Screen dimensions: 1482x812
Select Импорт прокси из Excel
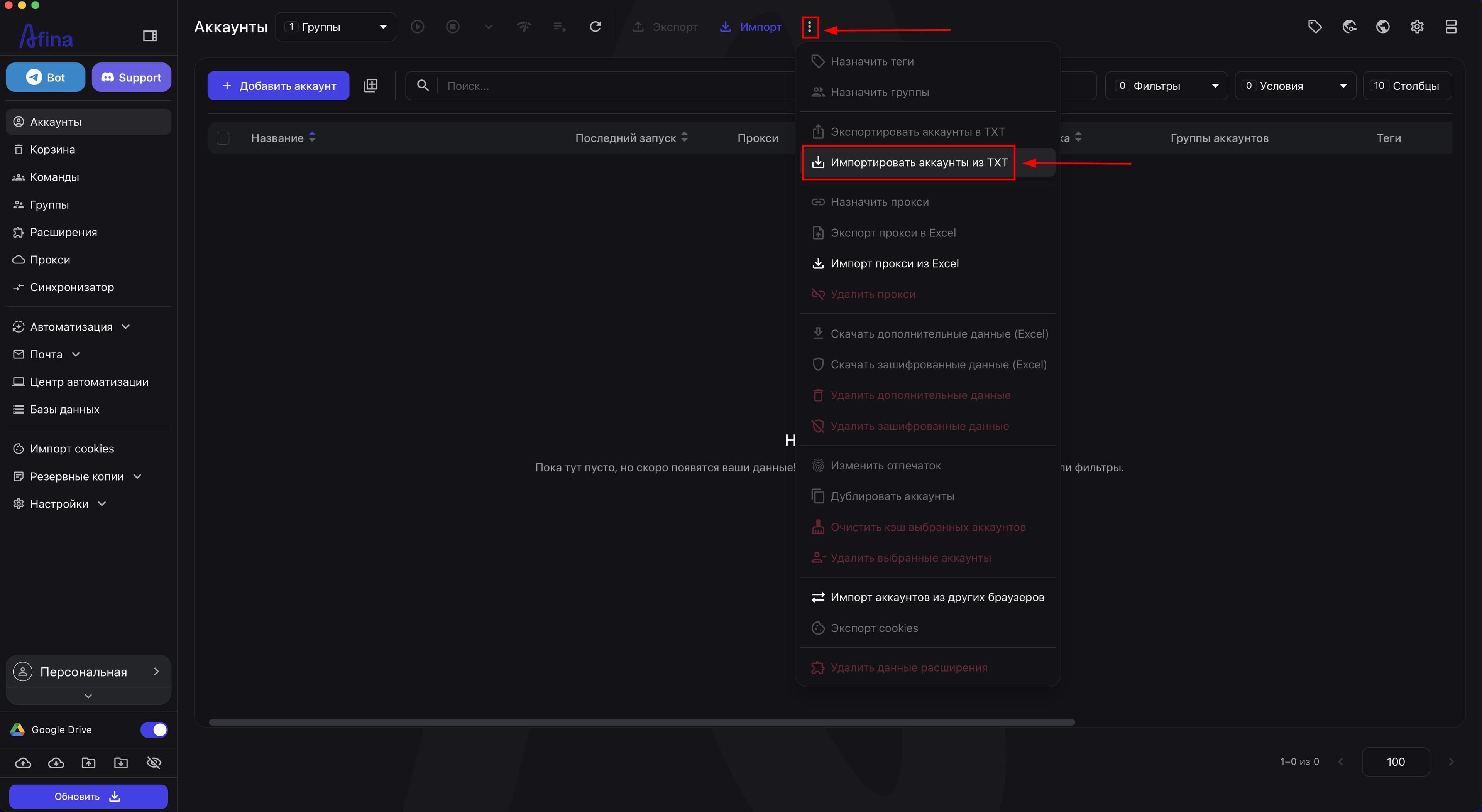927,263
